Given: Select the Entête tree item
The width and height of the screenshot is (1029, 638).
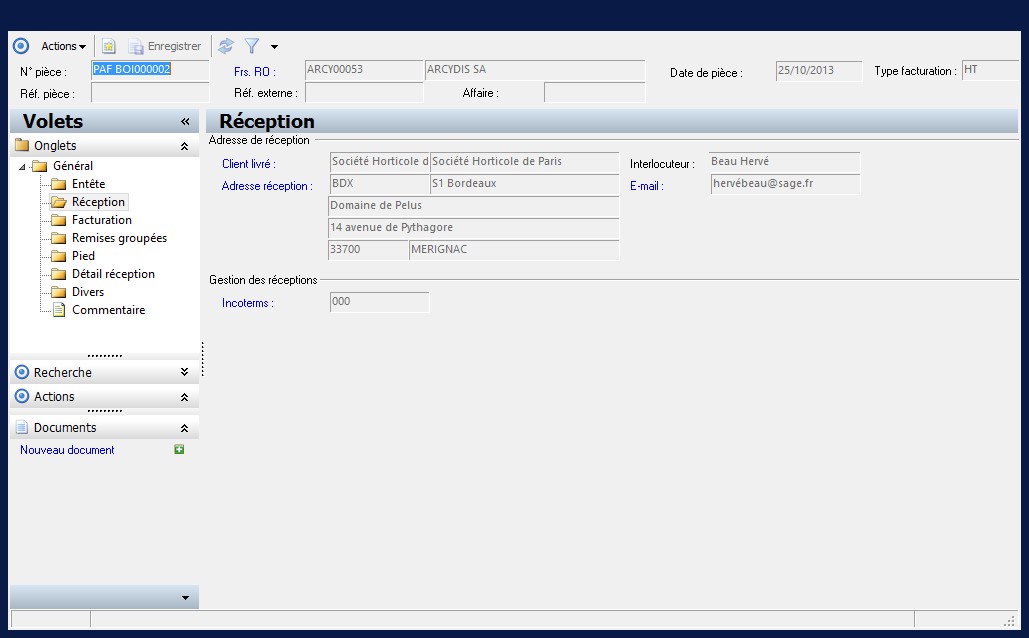Looking at the screenshot, I should [88, 184].
